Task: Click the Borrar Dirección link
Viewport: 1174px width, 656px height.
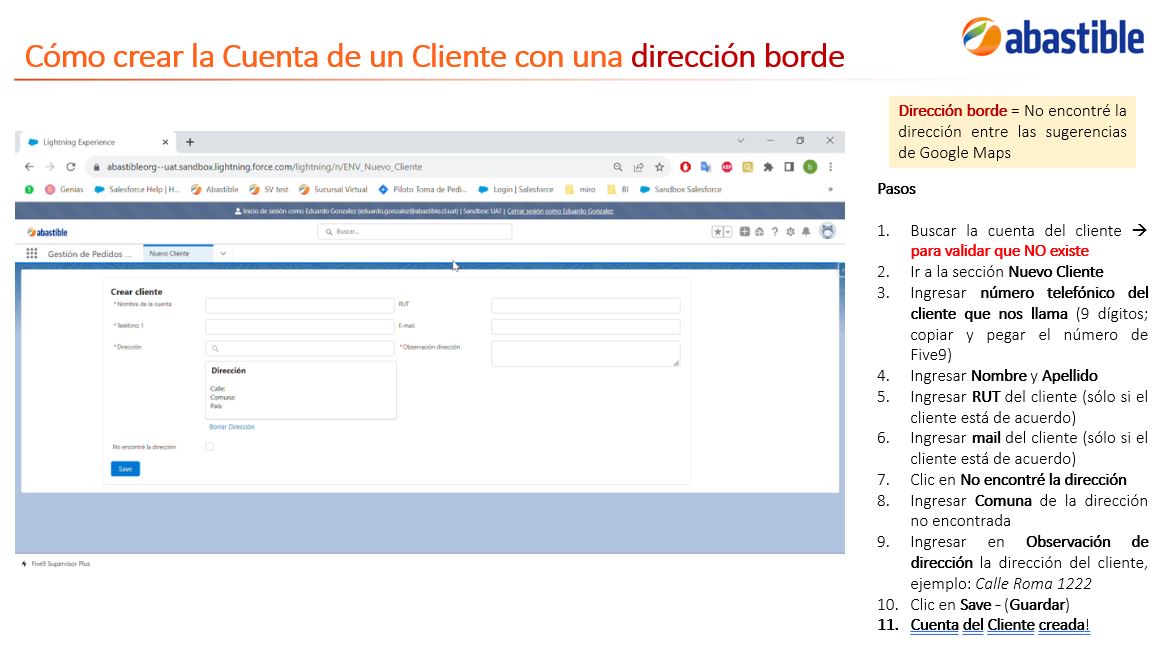Action: tap(231, 427)
